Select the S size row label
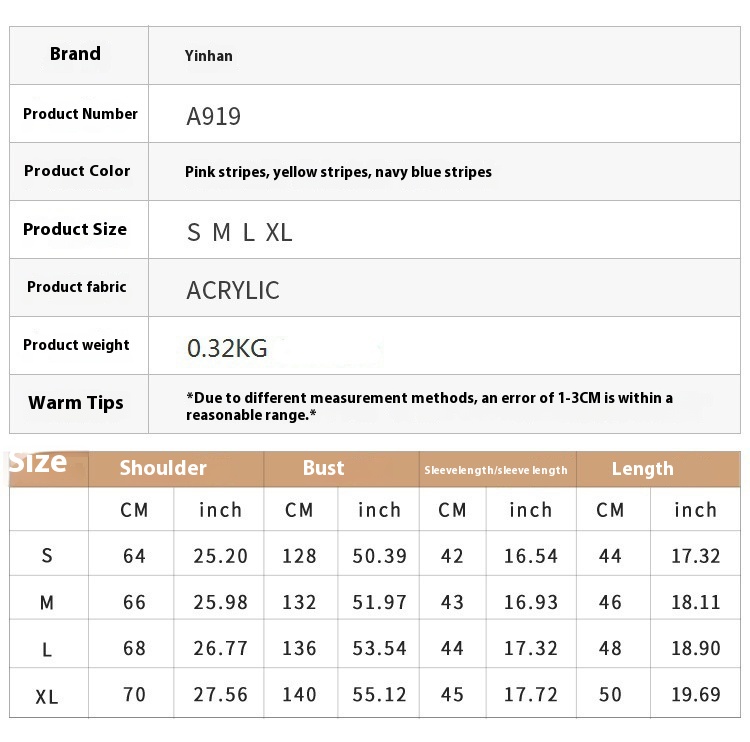The width and height of the screenshot is (750, 742). coord(47,556)
